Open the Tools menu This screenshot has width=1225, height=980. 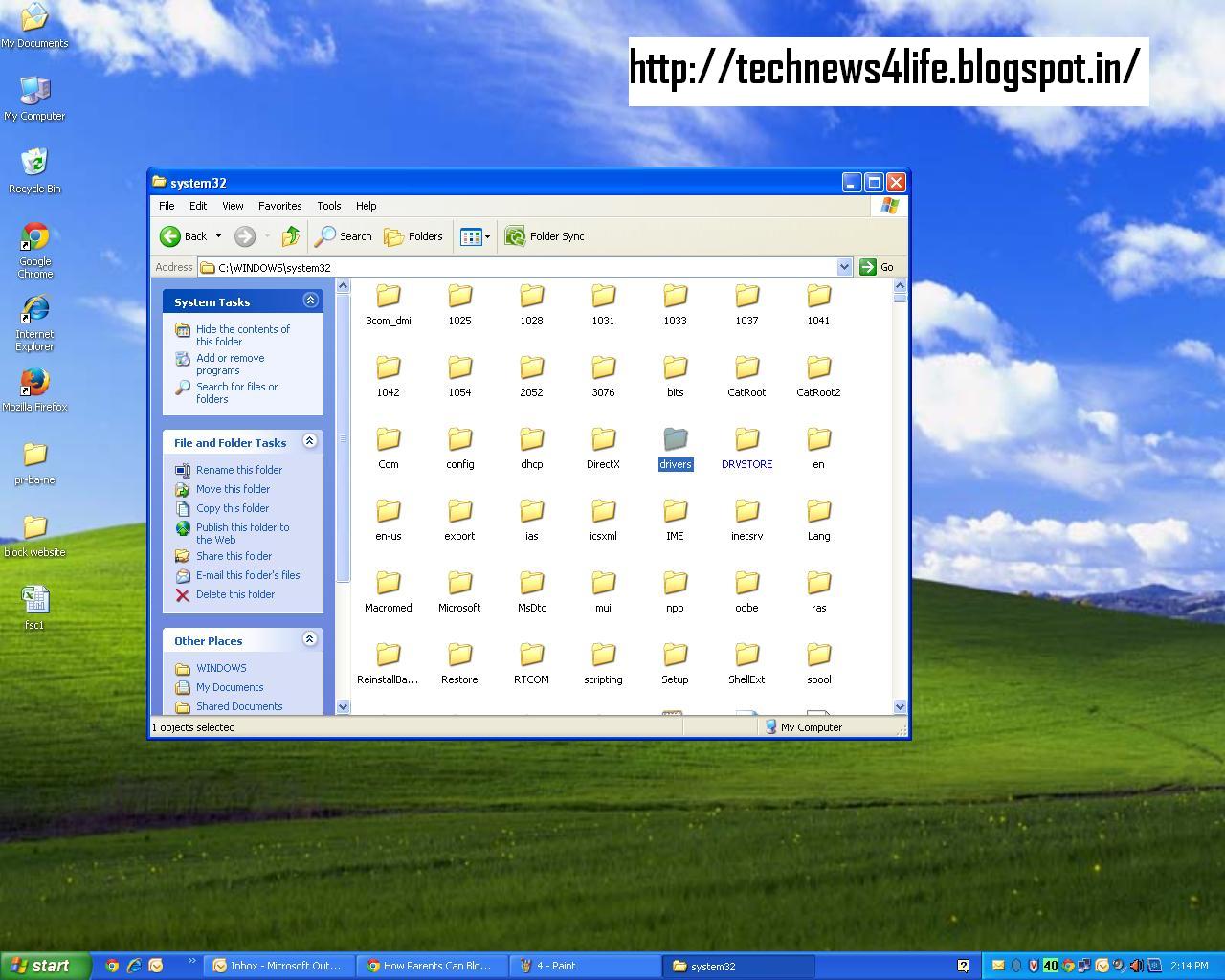pos(329,206)
